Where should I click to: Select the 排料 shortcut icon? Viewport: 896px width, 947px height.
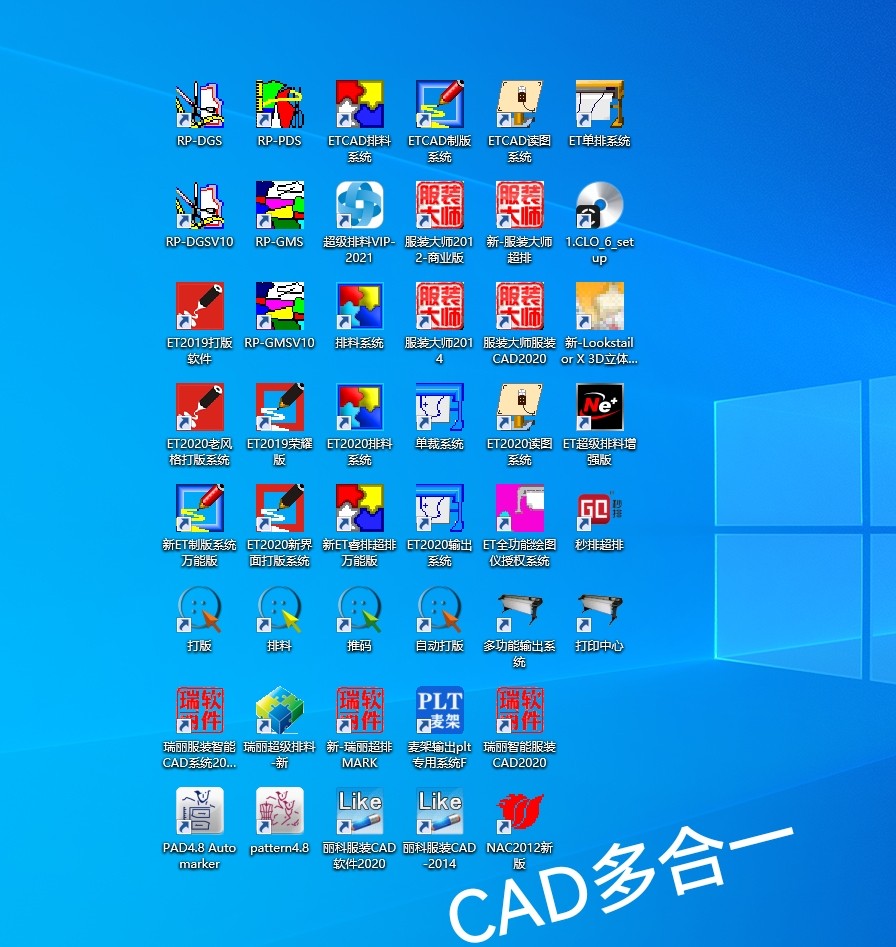pyautogui.click(x=280, y=608)
